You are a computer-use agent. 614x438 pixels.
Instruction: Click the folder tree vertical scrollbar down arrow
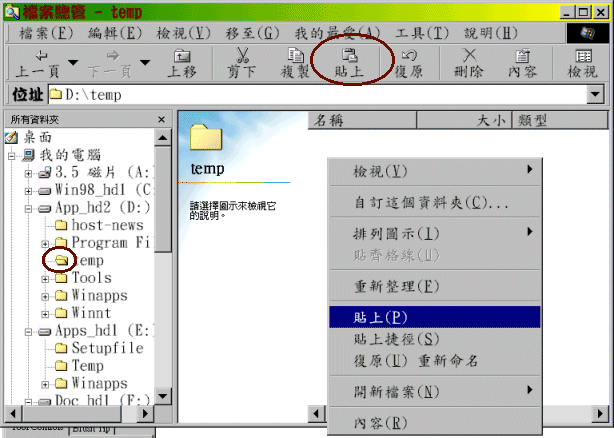(164, 396)
